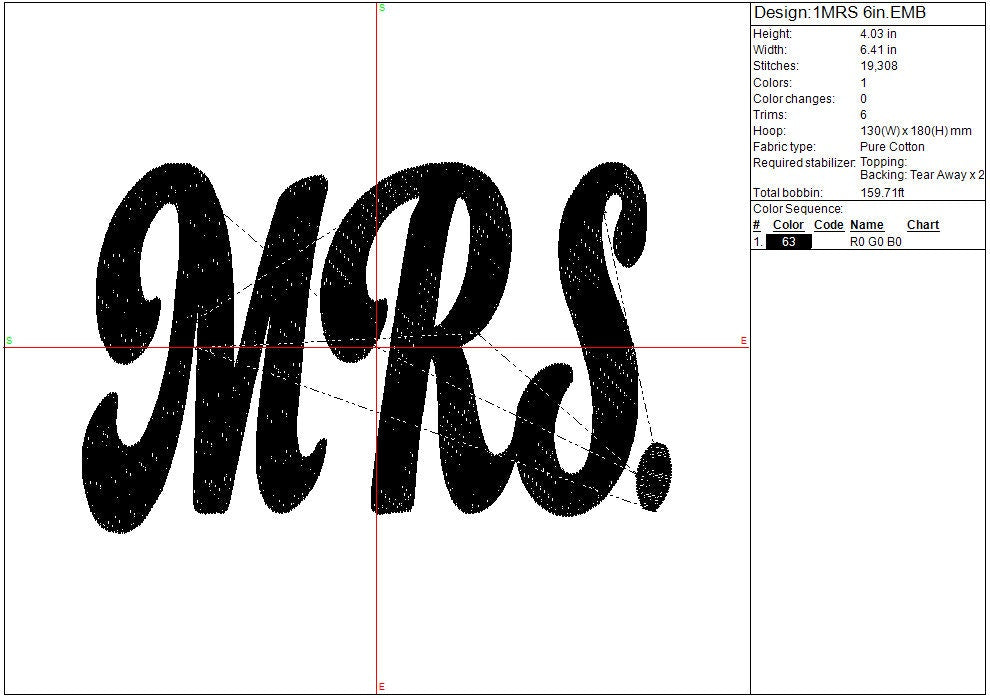Click the Color Sequence heading
The image size is (990, 698).
(798, 209)
